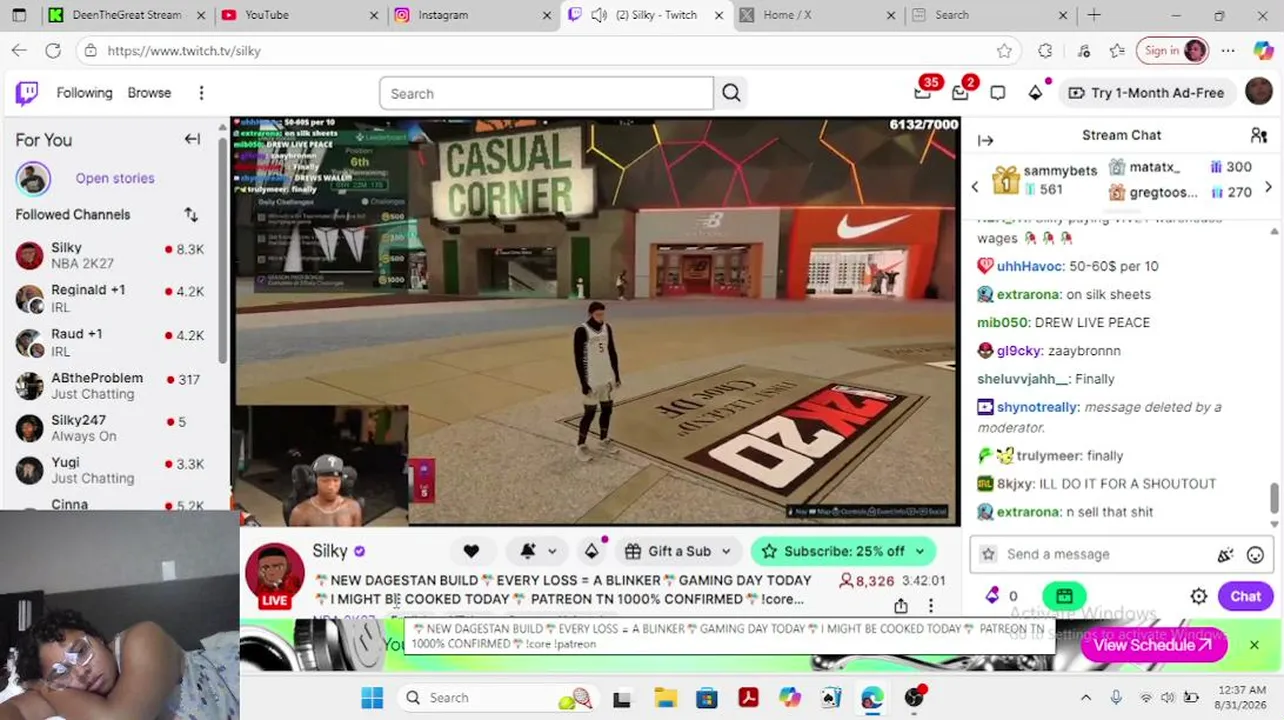Screen dimensions: 1284x720
Task: Open the Whispers speech bubble icon
Action: (997, 93)
